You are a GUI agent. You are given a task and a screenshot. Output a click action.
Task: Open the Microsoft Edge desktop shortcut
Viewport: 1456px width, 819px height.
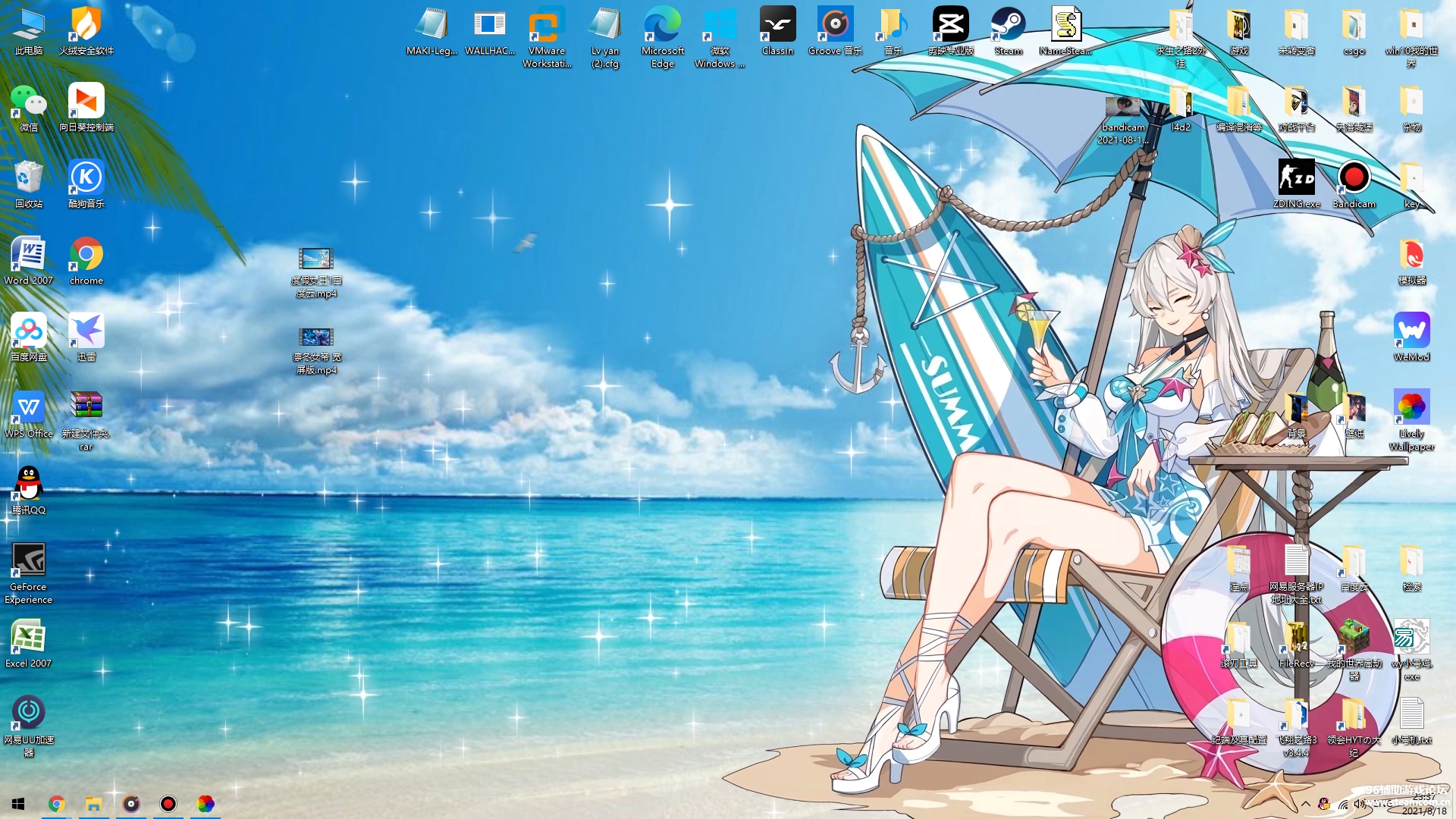[x=662, y=30]
